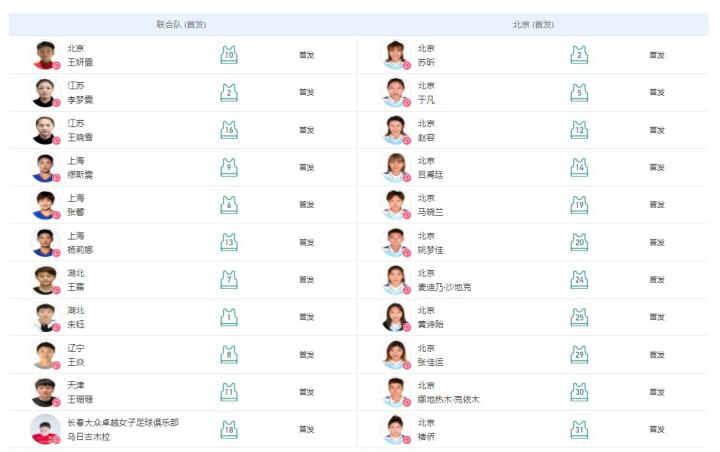Click 首发 label in 王霜 row
Image resolution: width=720 pixels, height=452 pixels.
point(307,280)
